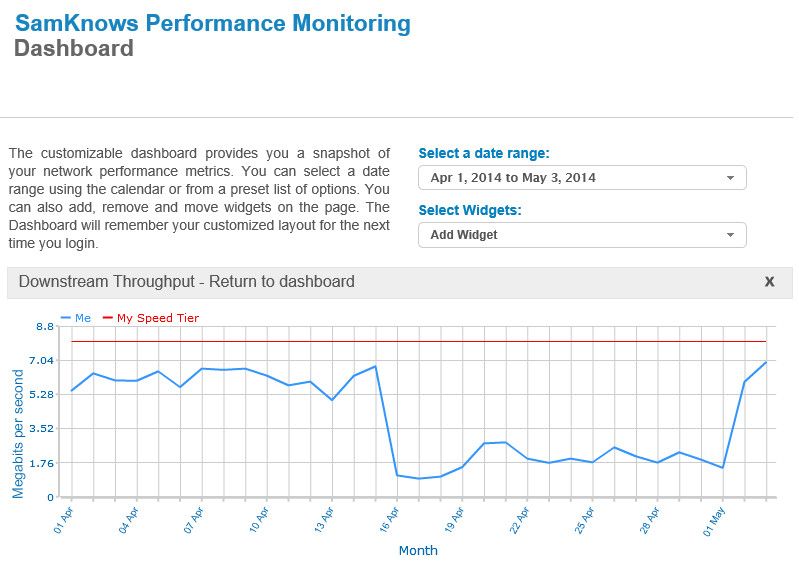Toggle the 'My Speed Tier' legend series
This screenshot has width=799, height=569.
pyautogui.click(x=151, y=318)
